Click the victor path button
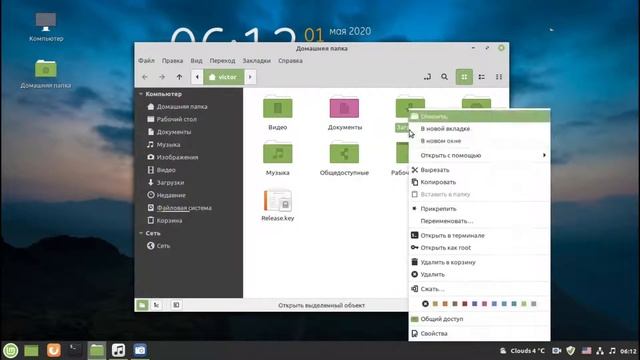Viewport: 640px width, 360px height. click(x=224, y=77)
